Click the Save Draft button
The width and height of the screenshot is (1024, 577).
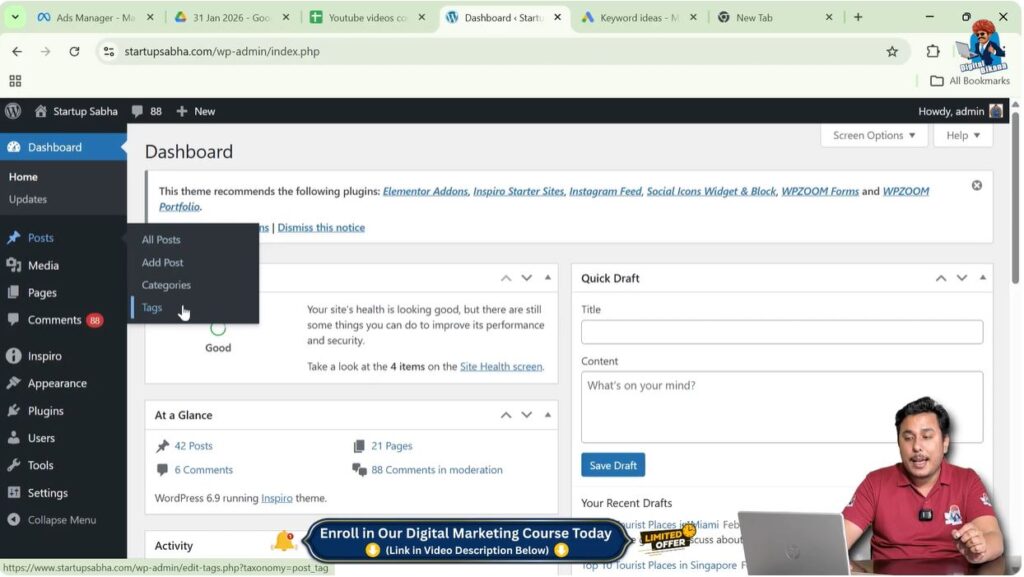tap(612, 464)
